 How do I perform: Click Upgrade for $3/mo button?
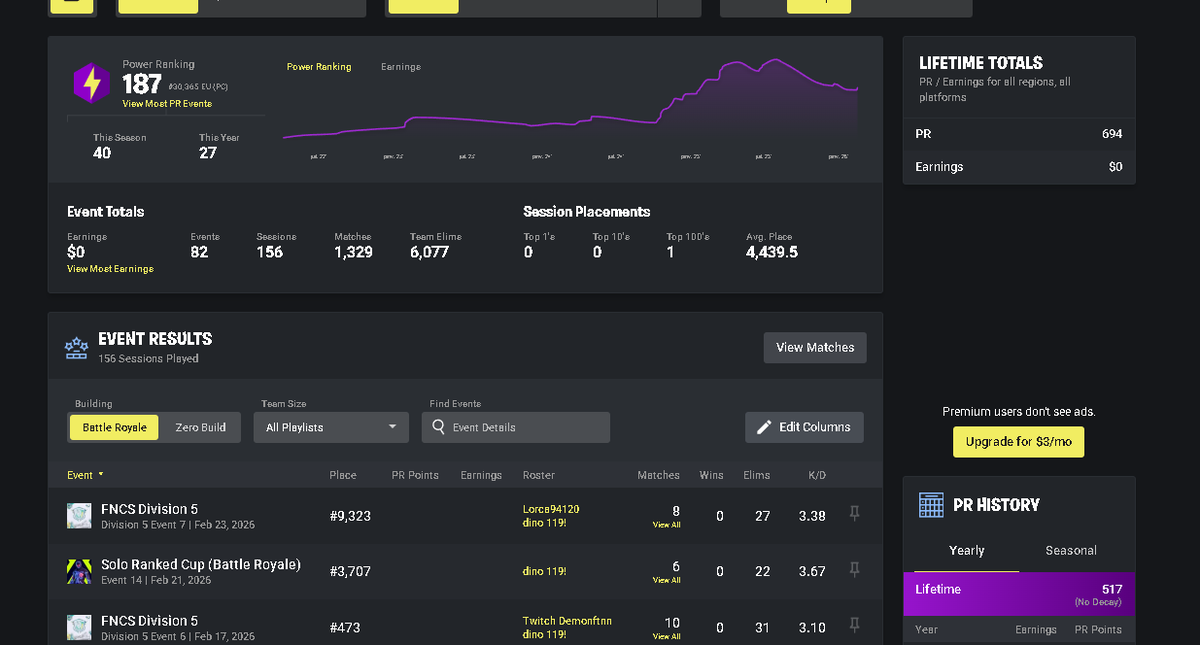(x=1018, y=442)
